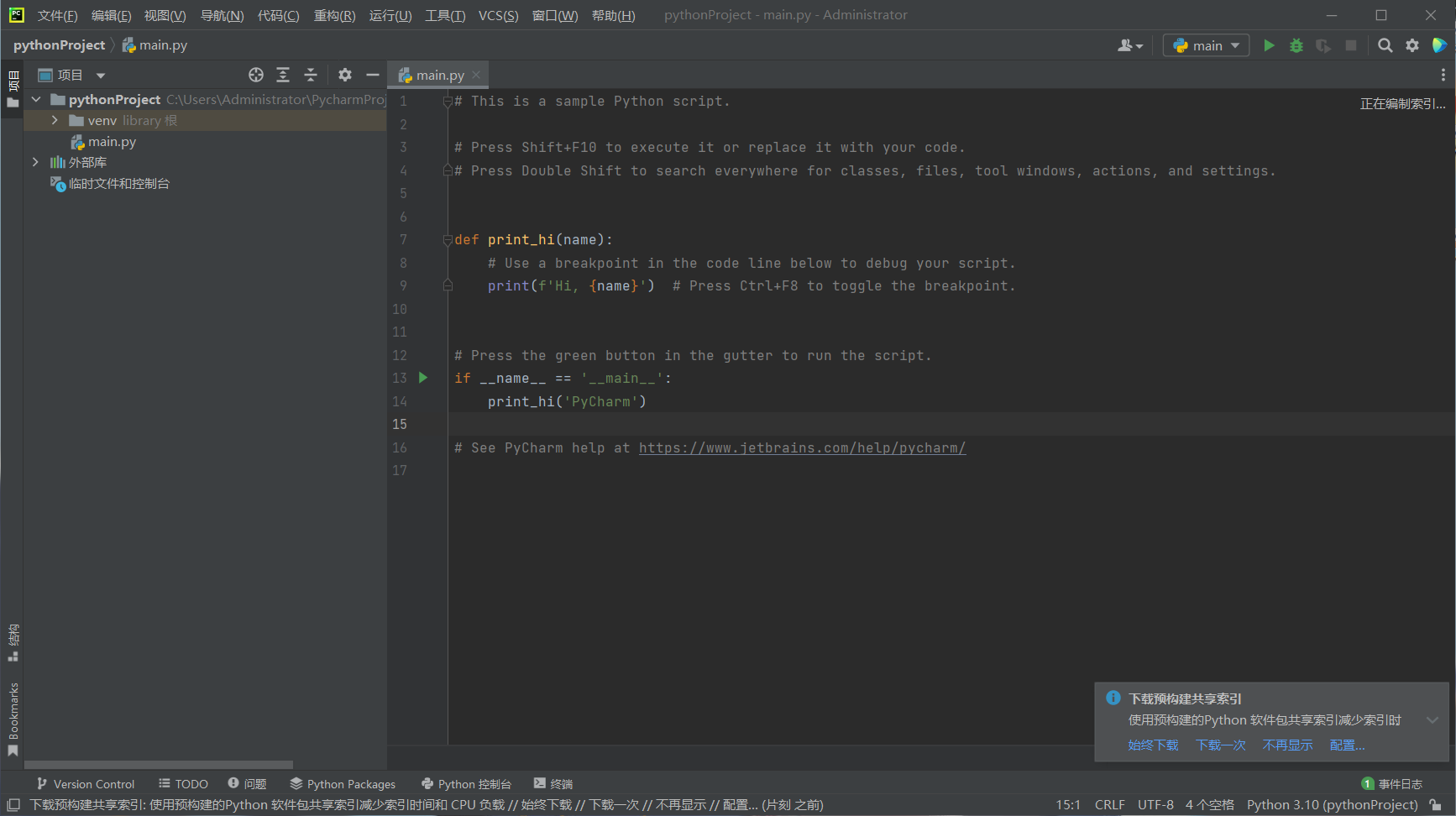Open the 事件日志 tool window
The image size is (1456, 816).
[1391, 784]
